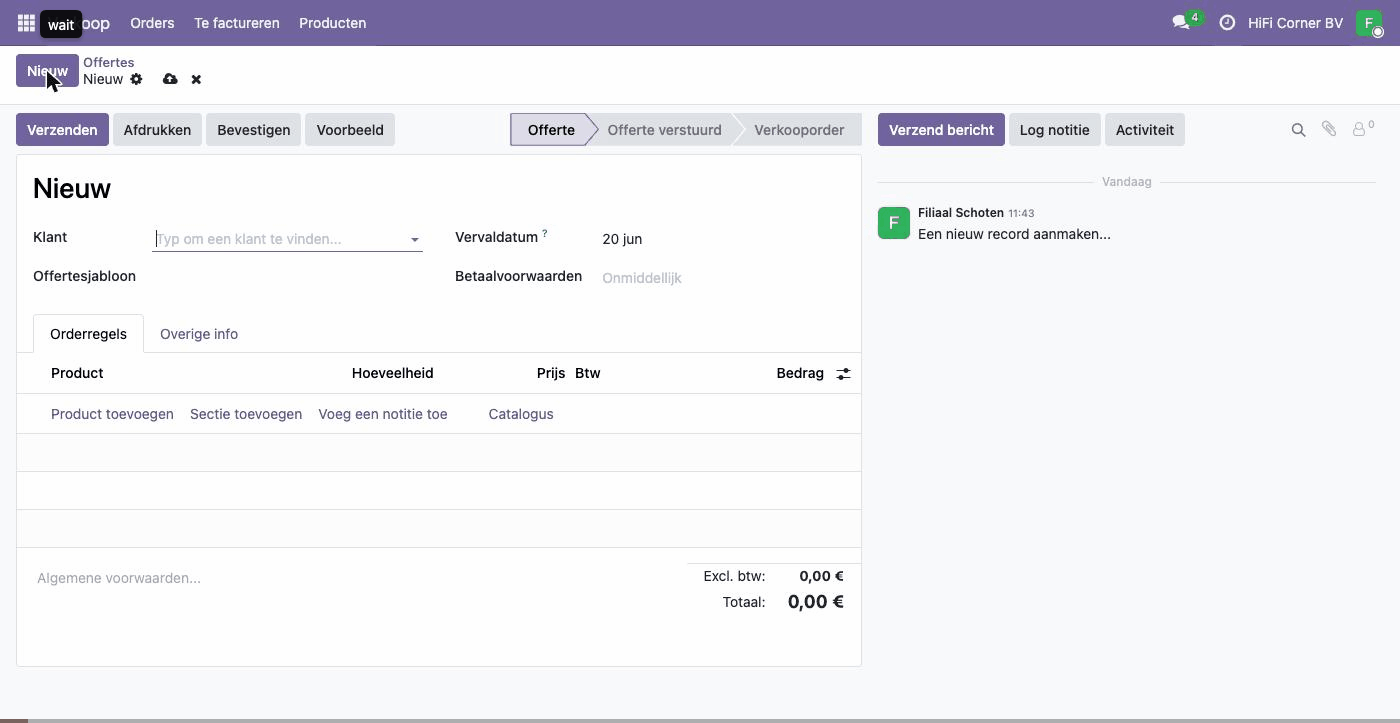Click Voeg een notitie toe link
1400x723 pixels.
tap(383, 414)
